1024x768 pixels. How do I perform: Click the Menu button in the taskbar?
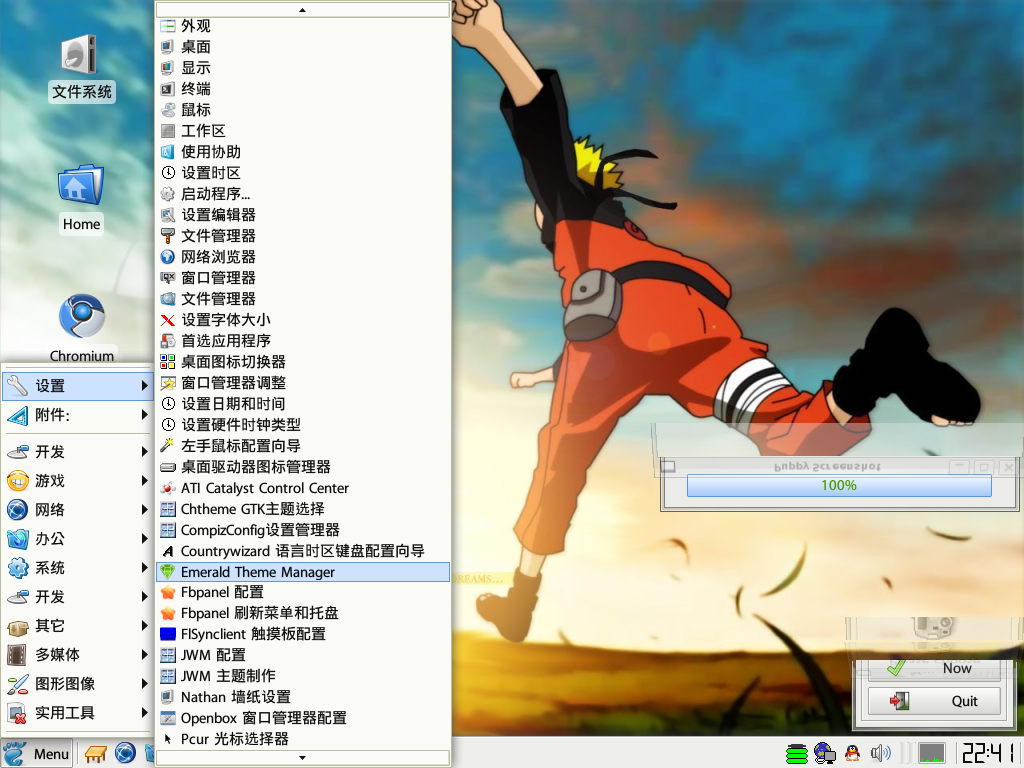pos(37,754)
